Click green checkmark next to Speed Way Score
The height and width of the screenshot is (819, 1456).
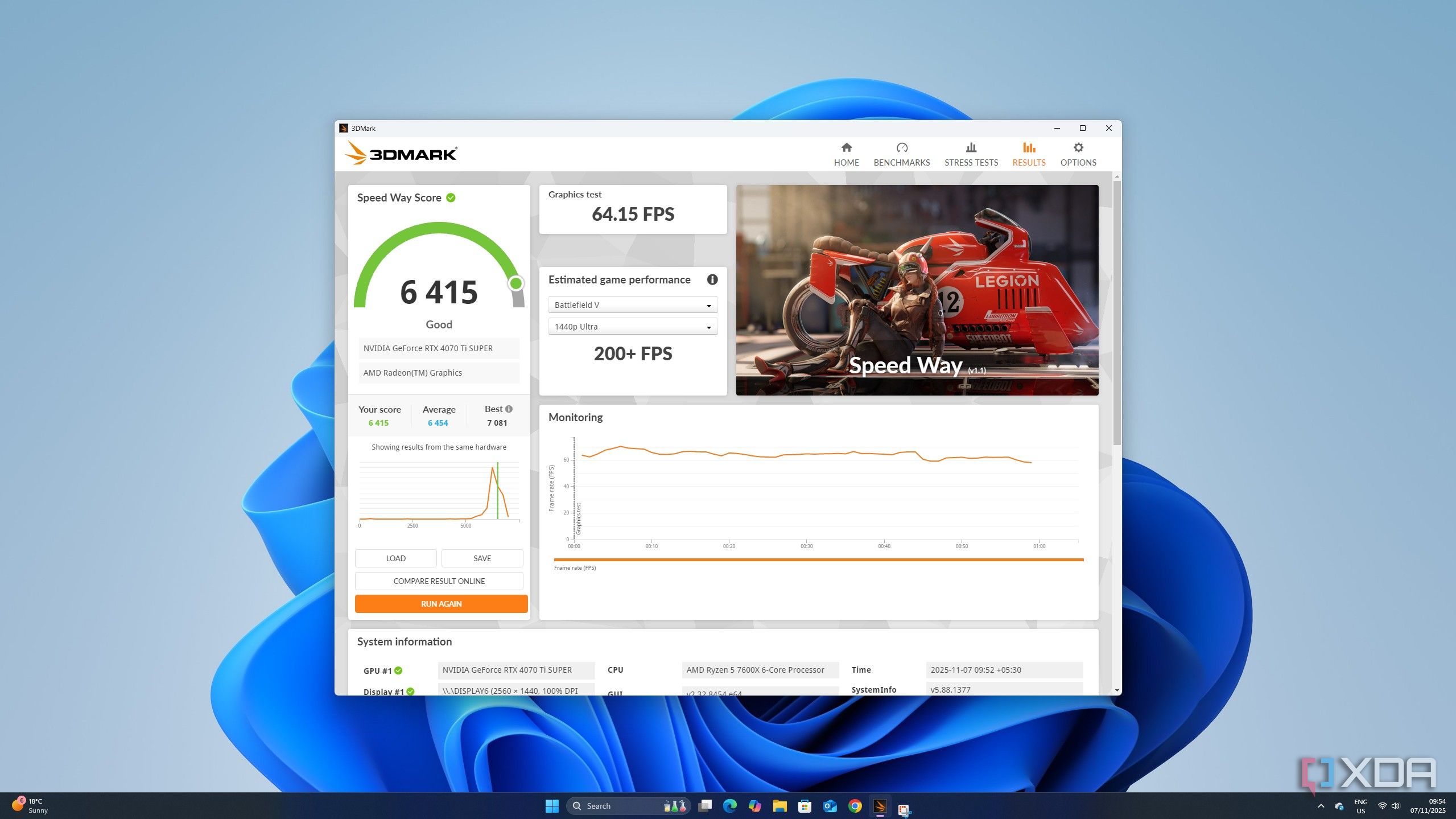pos(451,197)
